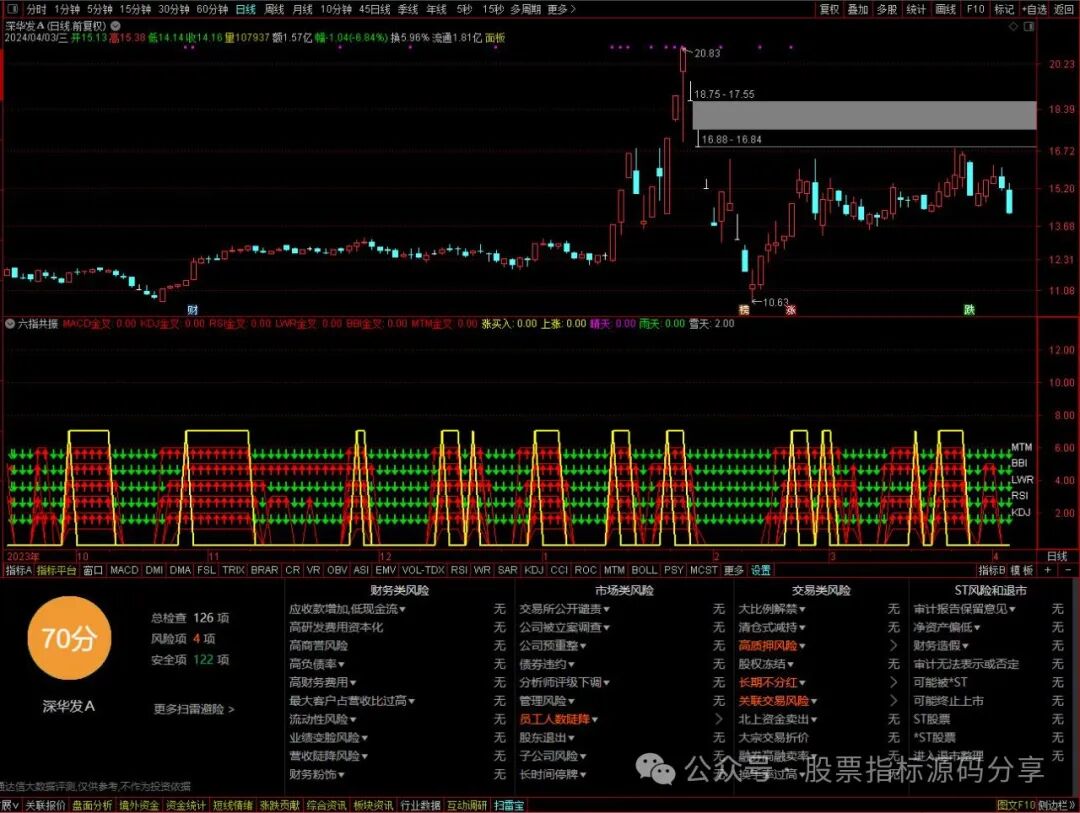This screenshot has width=1080, height=813.
Task: Select the BOLL indicator tab
Action: tap(644, 570)
